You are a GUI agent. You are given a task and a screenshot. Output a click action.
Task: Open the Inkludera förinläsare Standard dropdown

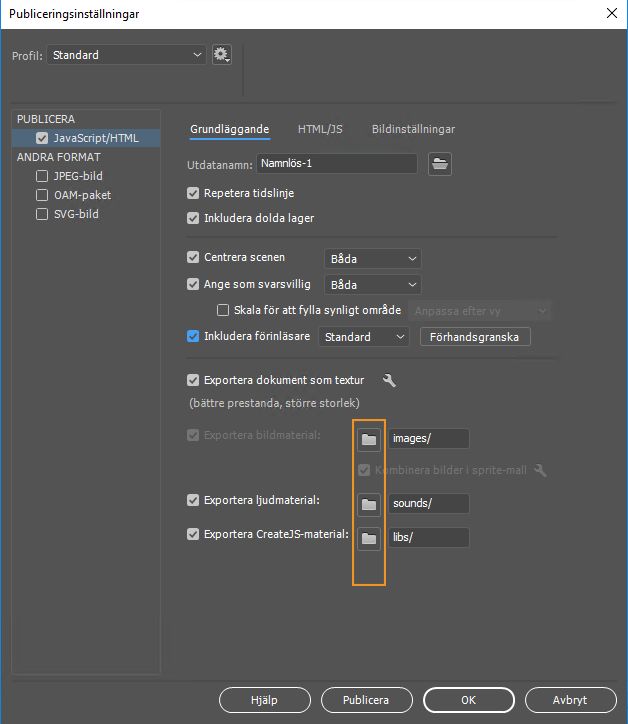364,337
